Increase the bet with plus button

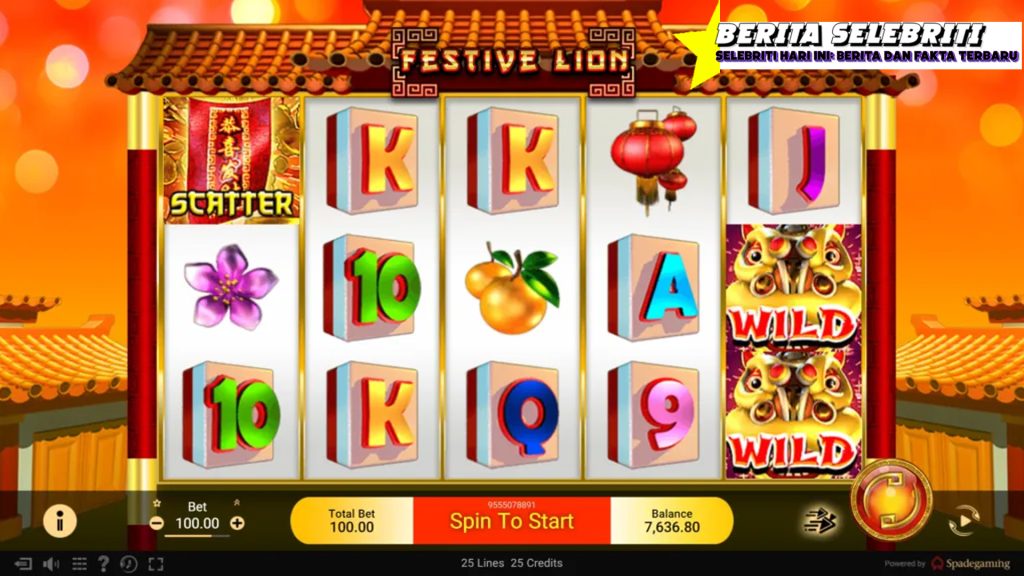pos(238,522)
